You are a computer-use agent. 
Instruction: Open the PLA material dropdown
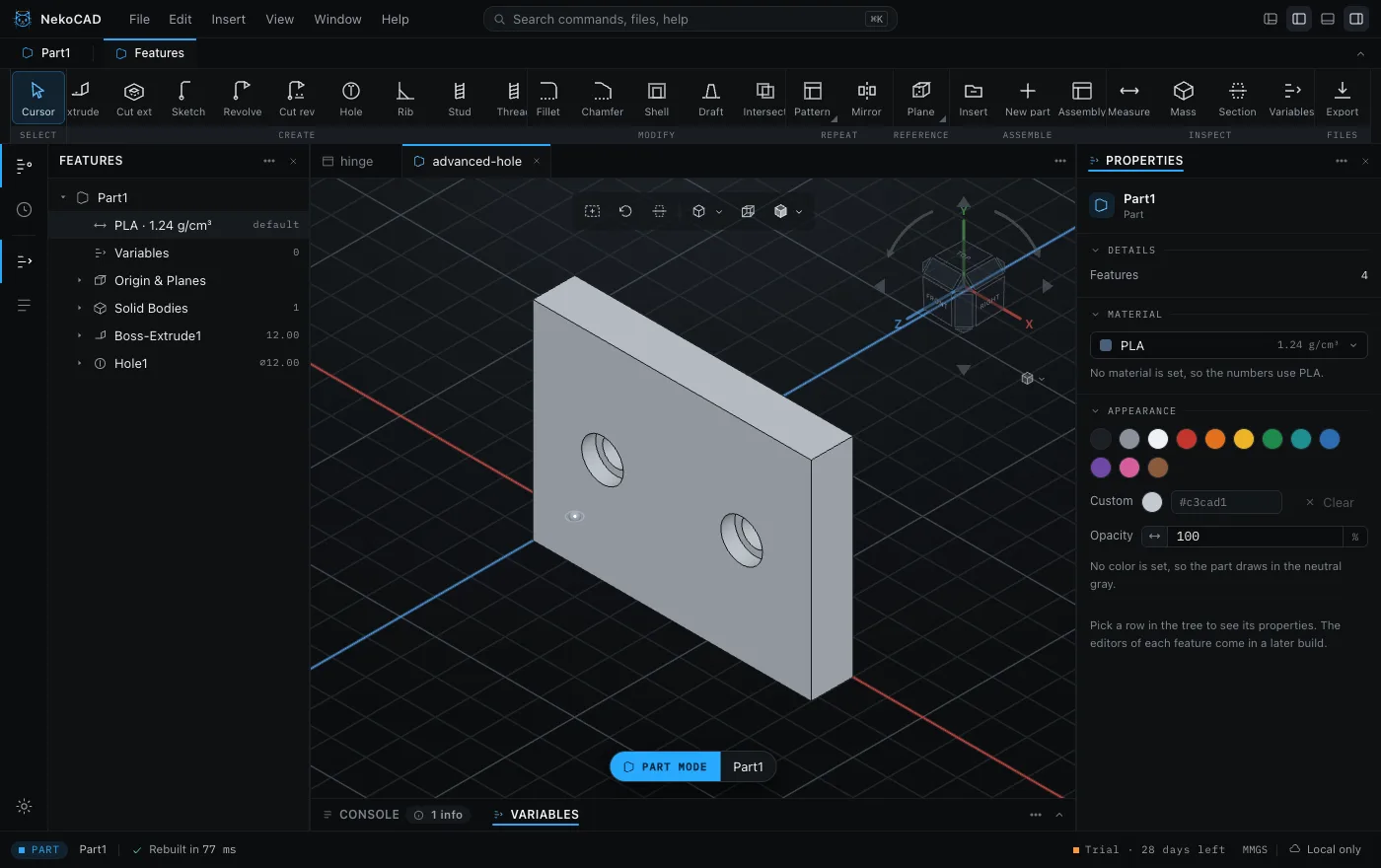point(1228,345)
